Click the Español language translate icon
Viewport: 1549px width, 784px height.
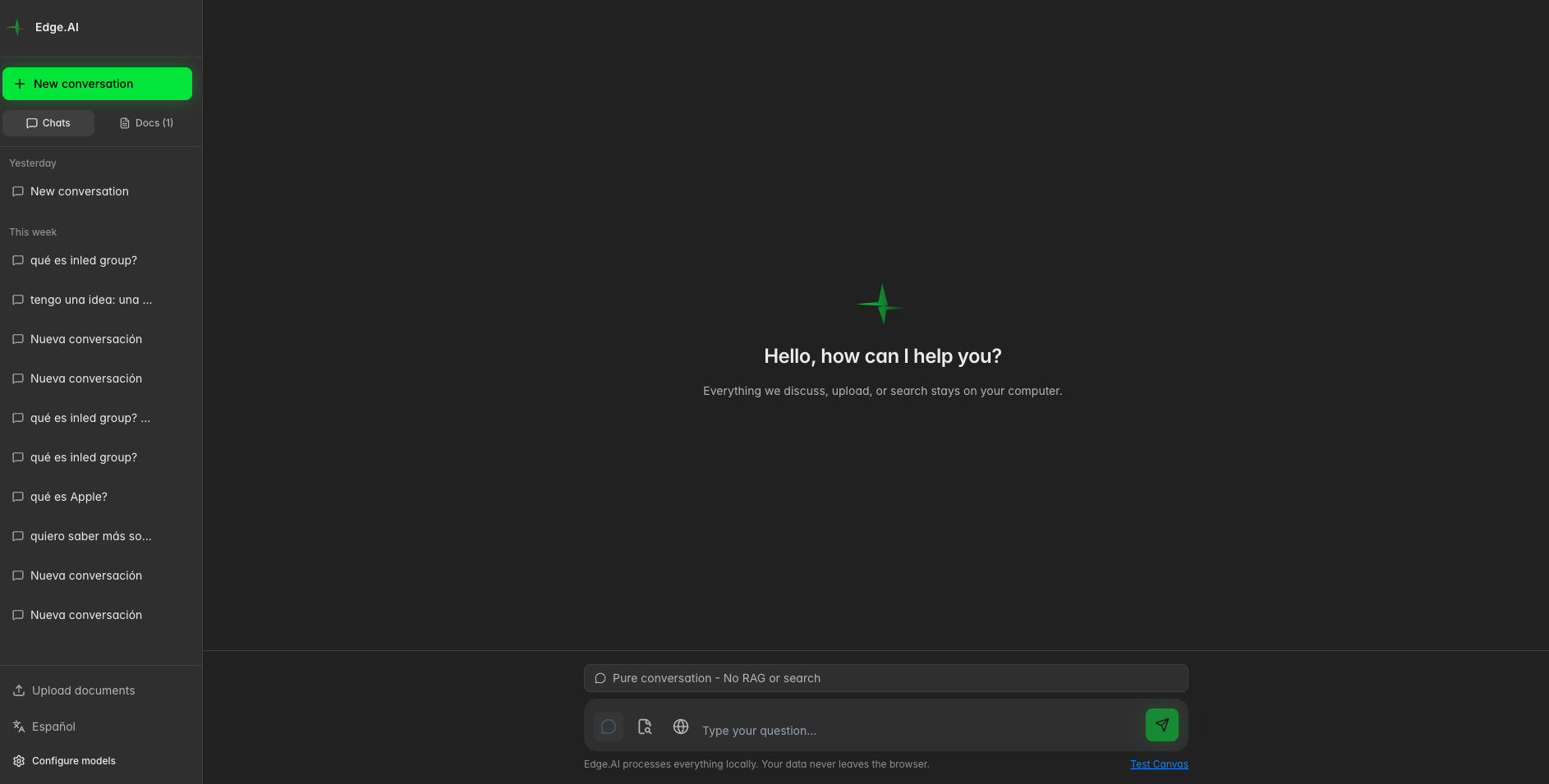click(x=19, y=727)
